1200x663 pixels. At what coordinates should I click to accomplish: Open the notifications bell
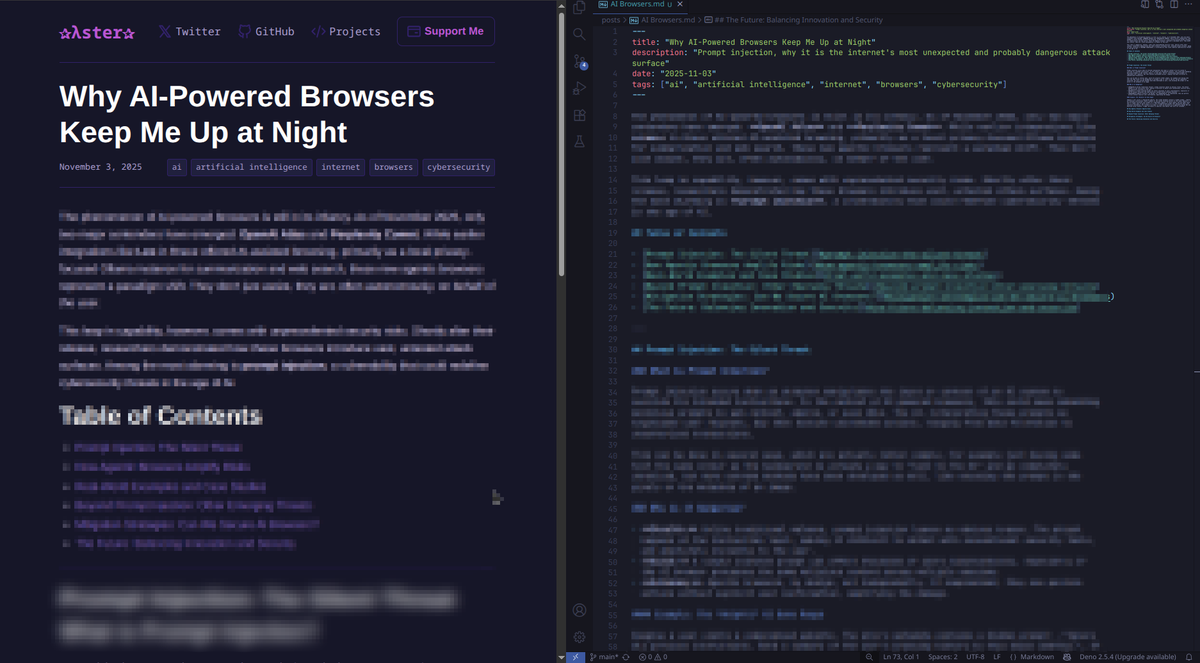point(1187,657)
